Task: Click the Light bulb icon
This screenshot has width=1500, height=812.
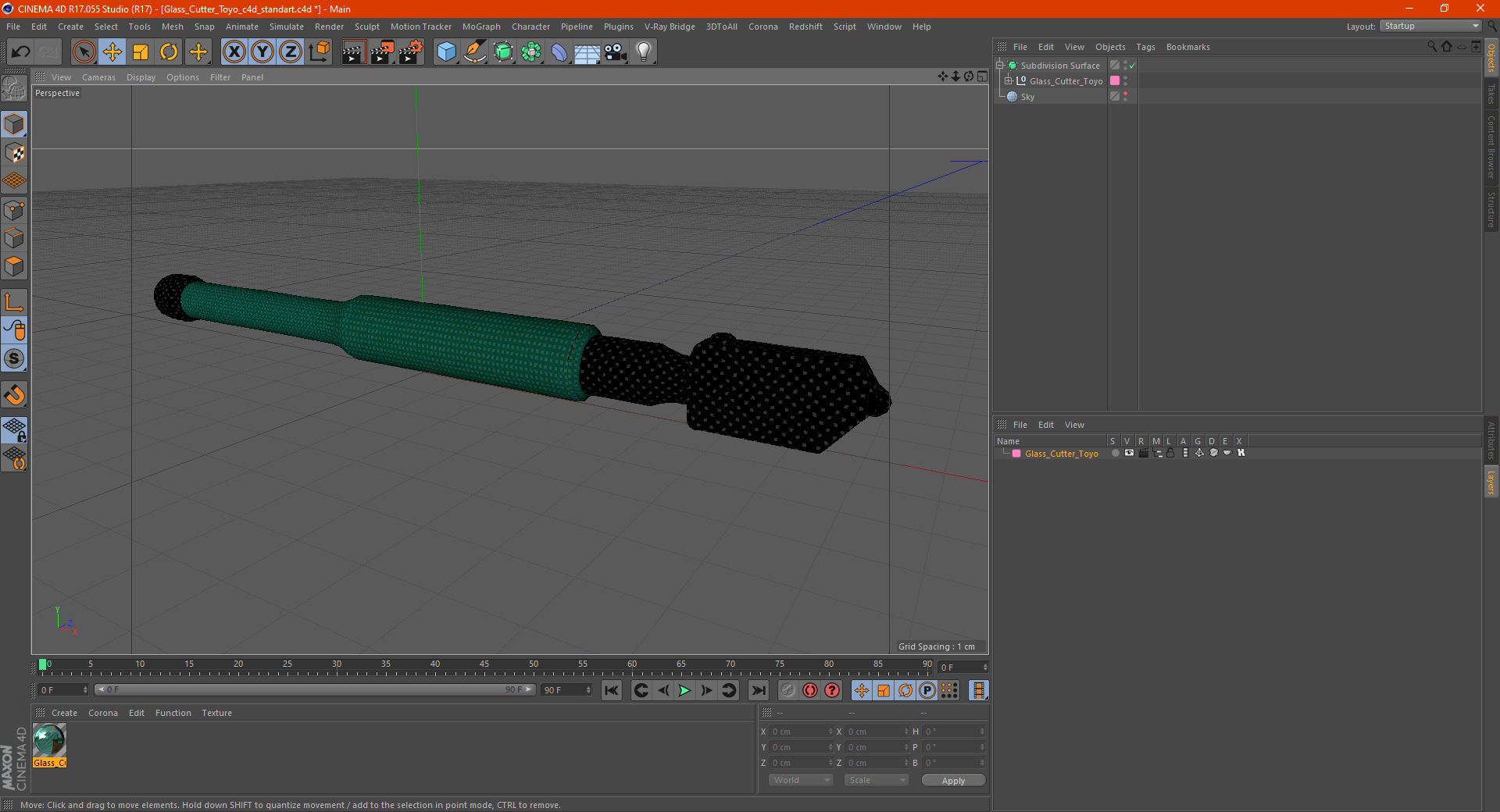Action: pos(644,52)
